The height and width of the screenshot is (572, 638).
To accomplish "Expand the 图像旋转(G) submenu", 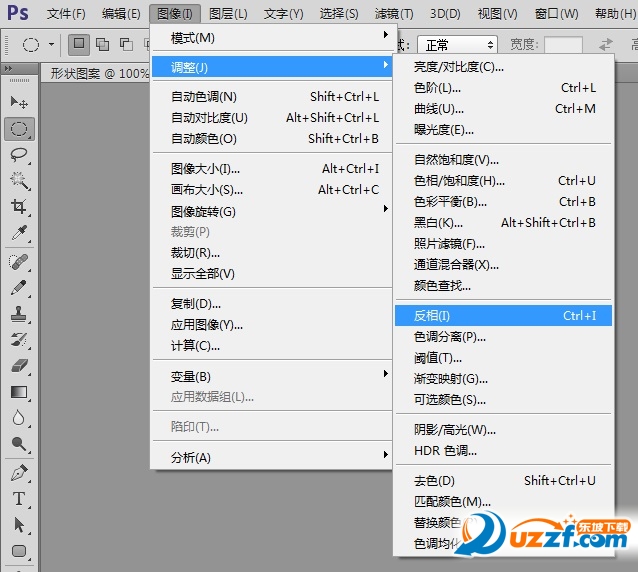I will pos(272,211).
